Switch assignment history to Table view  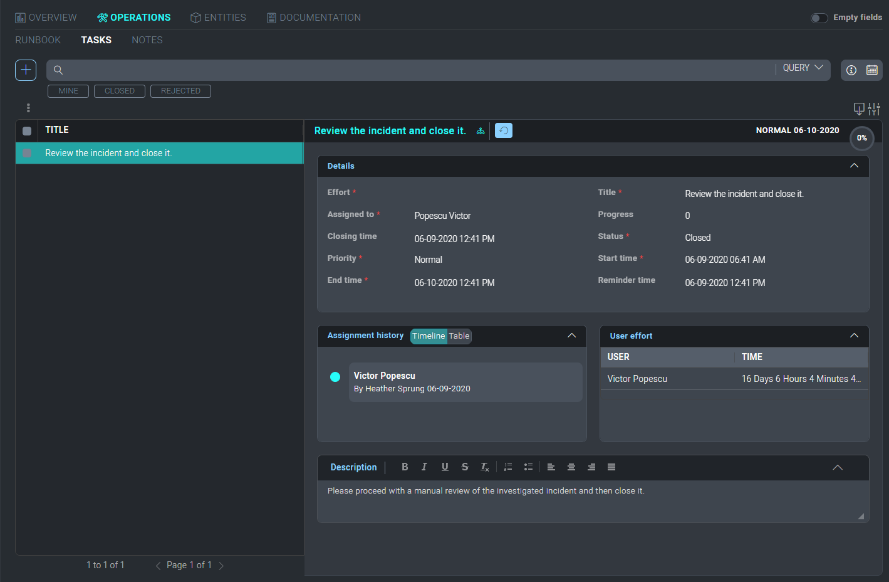click(x=460, y=336)
